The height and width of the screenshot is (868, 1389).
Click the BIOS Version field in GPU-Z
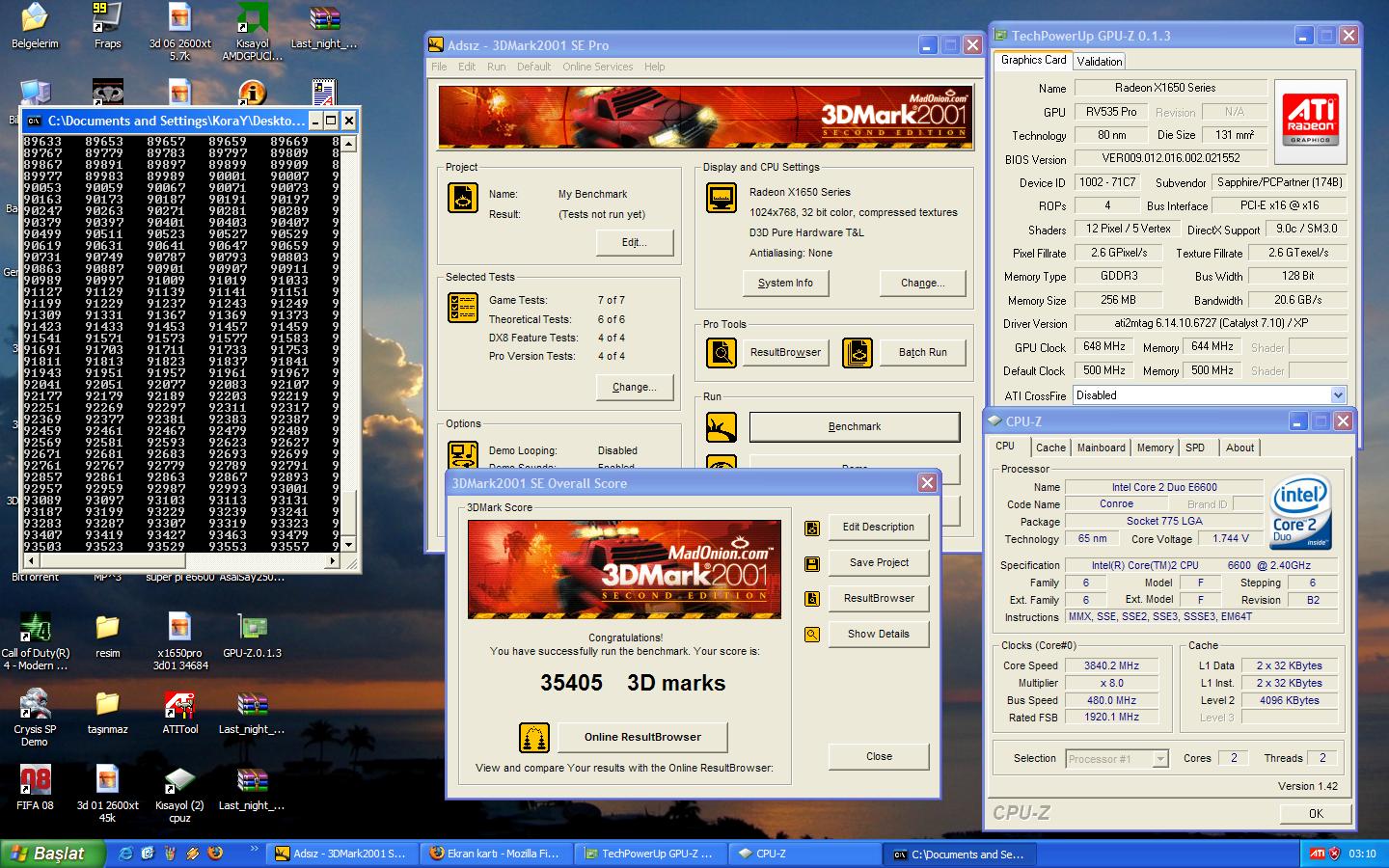(1170, 158)
